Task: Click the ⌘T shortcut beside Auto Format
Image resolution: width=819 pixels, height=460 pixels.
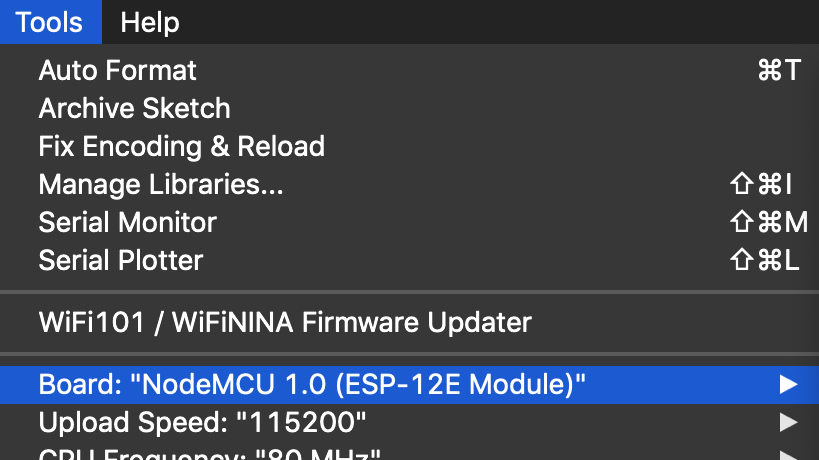Action: point(779,70)
